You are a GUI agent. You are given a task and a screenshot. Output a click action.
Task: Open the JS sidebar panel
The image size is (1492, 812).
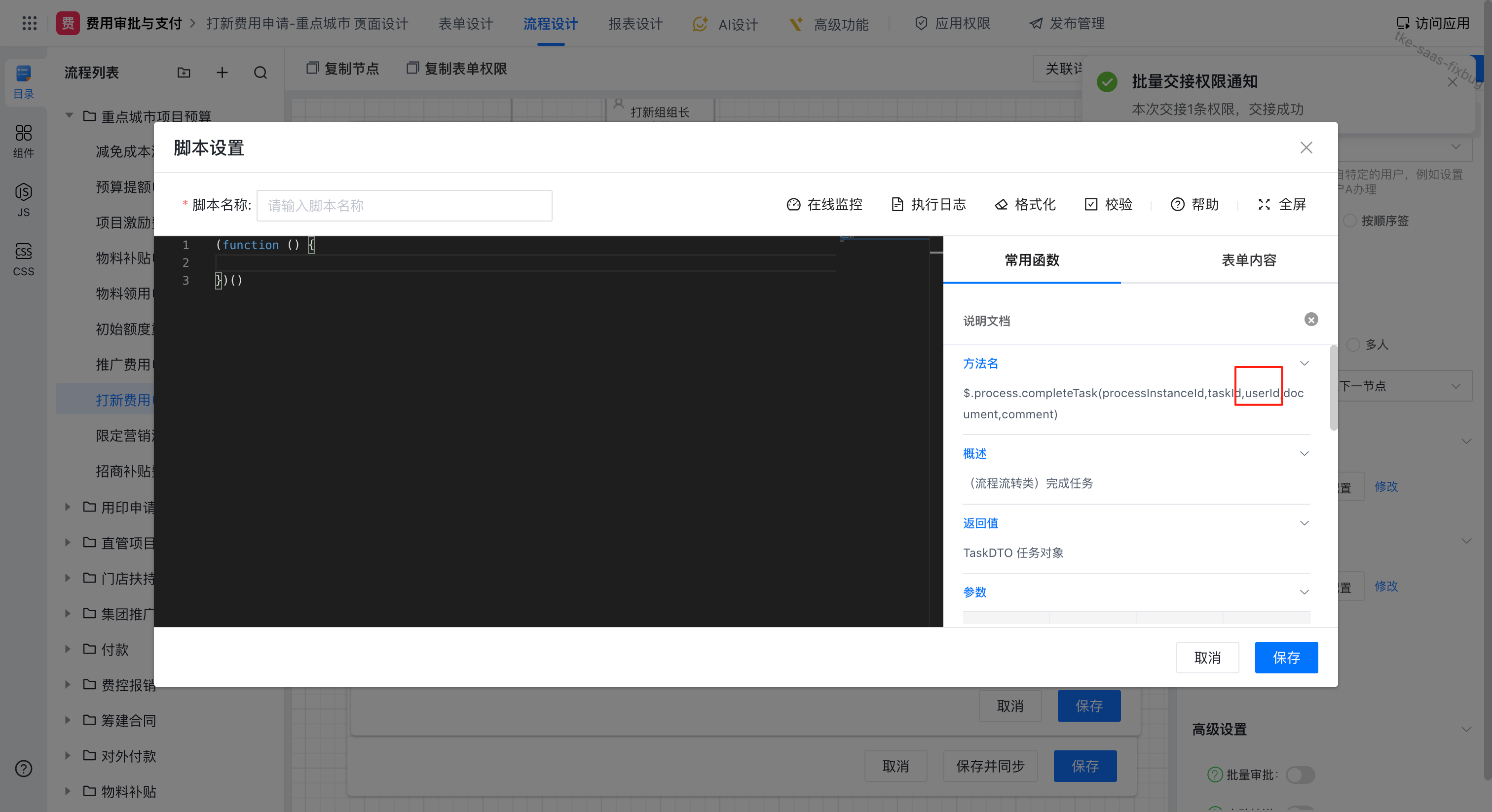coord(24,200)
